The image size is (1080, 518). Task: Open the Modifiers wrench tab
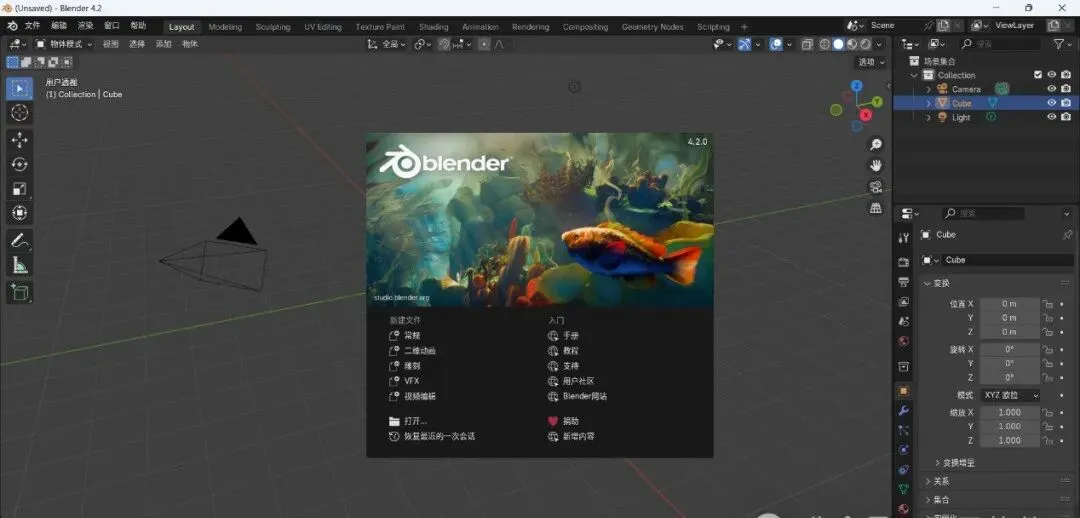904,411
